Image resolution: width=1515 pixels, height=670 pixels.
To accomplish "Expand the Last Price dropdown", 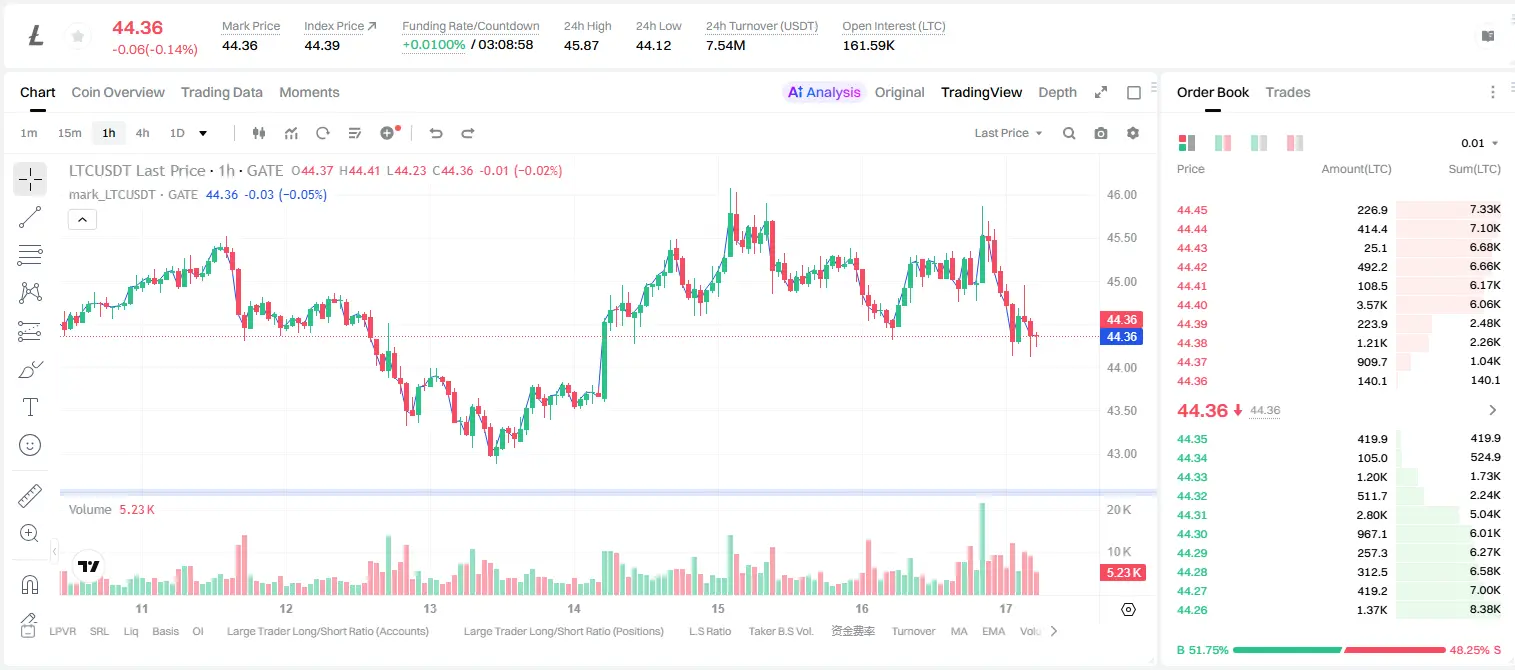I will pos(1008,133).
